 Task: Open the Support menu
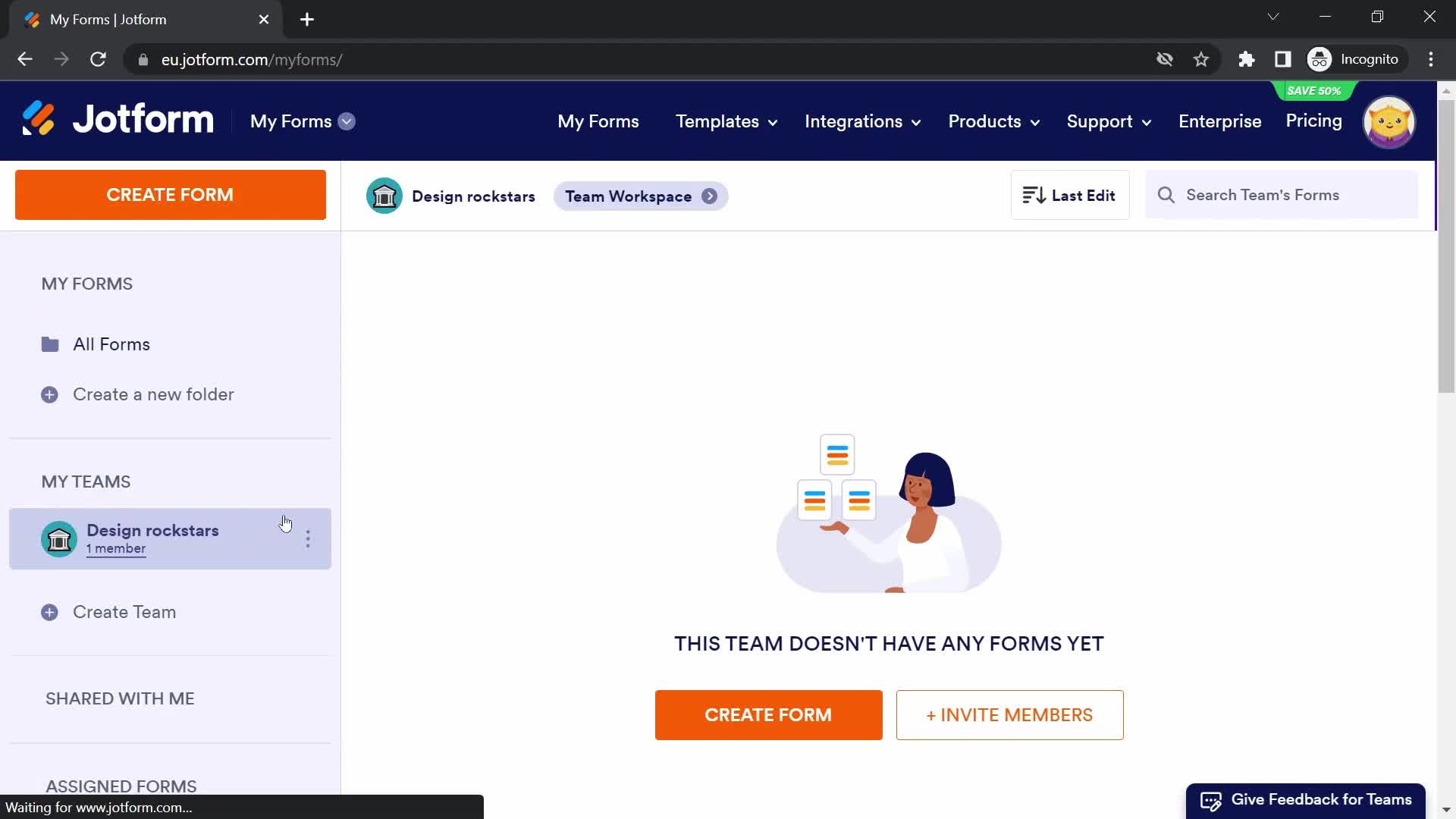pyautogui.click(x=1108, y=121)
